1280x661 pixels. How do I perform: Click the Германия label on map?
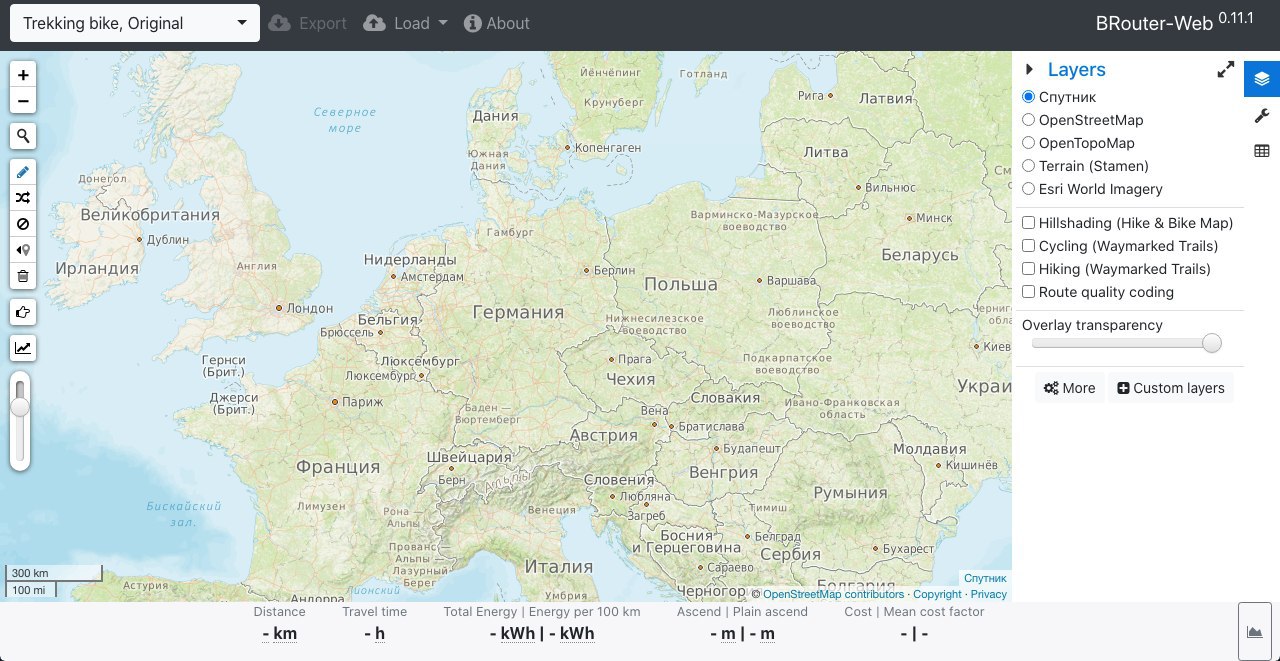tap(518, 312)
